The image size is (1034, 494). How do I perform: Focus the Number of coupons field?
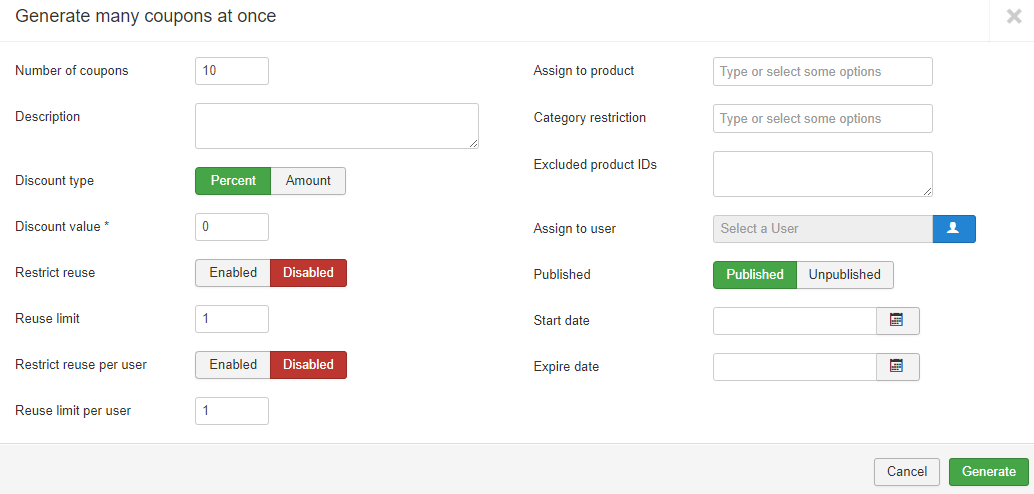click(232, 71)
